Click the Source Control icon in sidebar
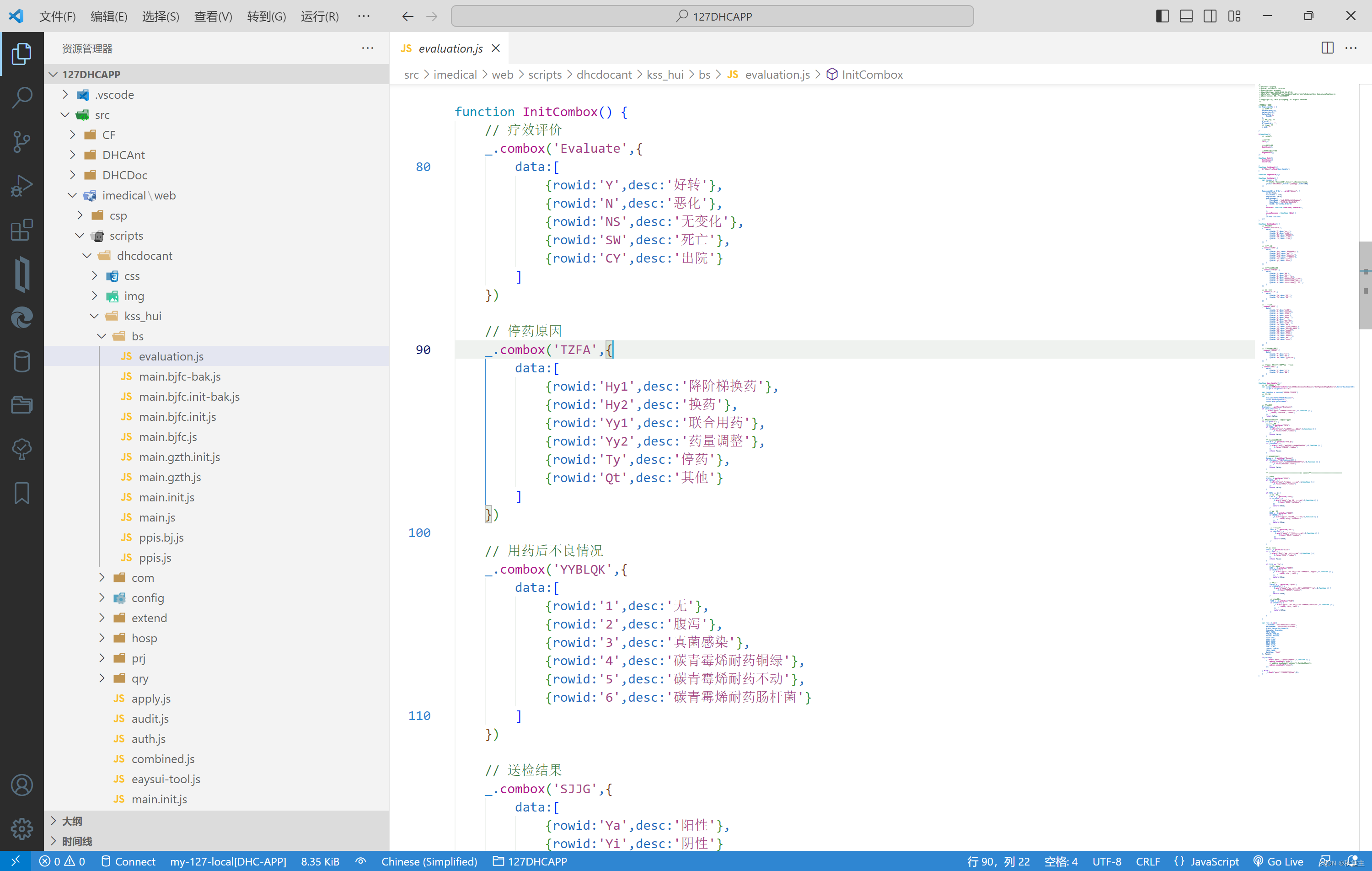Image resolution: width=1372 pixels, height=871 pixels. 22,140
